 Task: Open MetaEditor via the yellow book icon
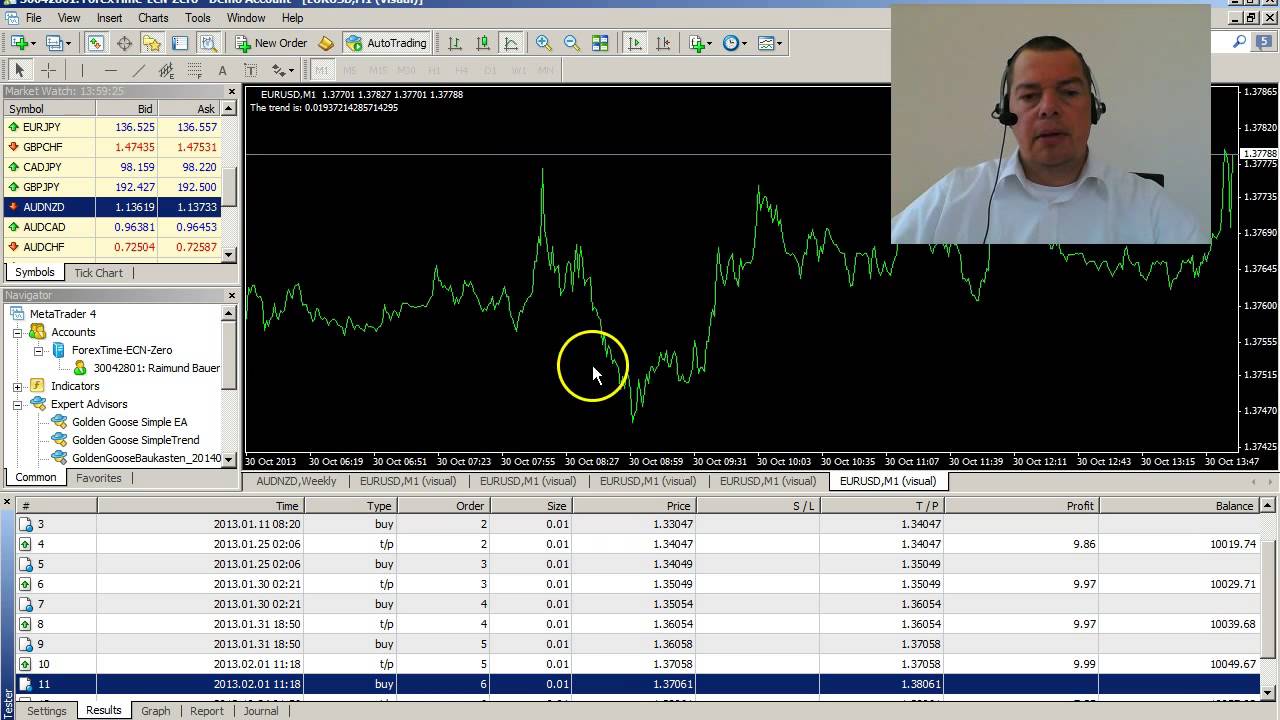point(325,43)
